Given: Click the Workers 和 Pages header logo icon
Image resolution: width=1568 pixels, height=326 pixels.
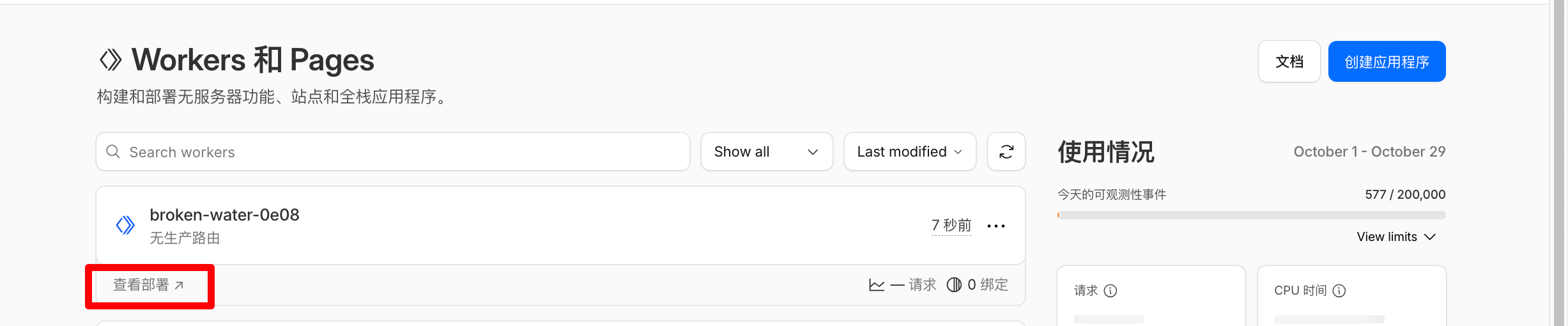Looking at the screenshot, I should point(111,60).
